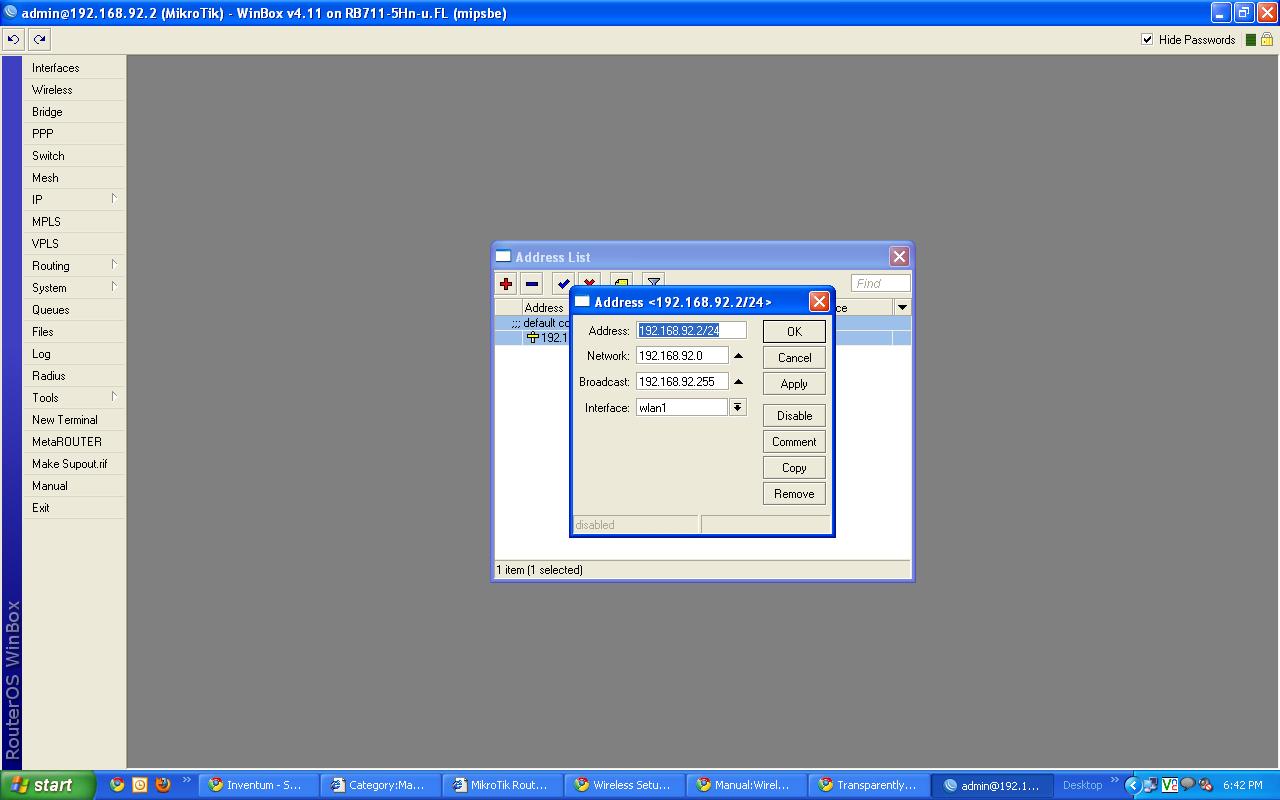Viewport: 1280px width, 800px height.
Task: Click Make Supout.rif in the sidebar
Action: pos(75,464)
